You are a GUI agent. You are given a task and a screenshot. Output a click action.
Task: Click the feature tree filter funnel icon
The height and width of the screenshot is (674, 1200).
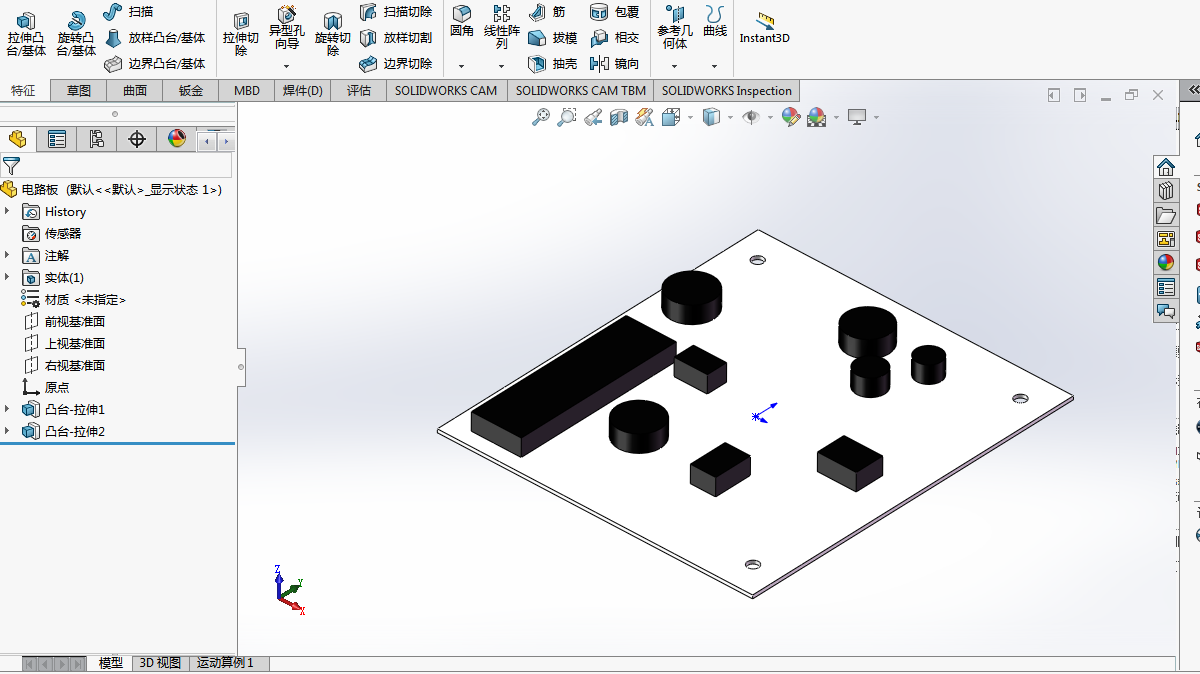11,166
